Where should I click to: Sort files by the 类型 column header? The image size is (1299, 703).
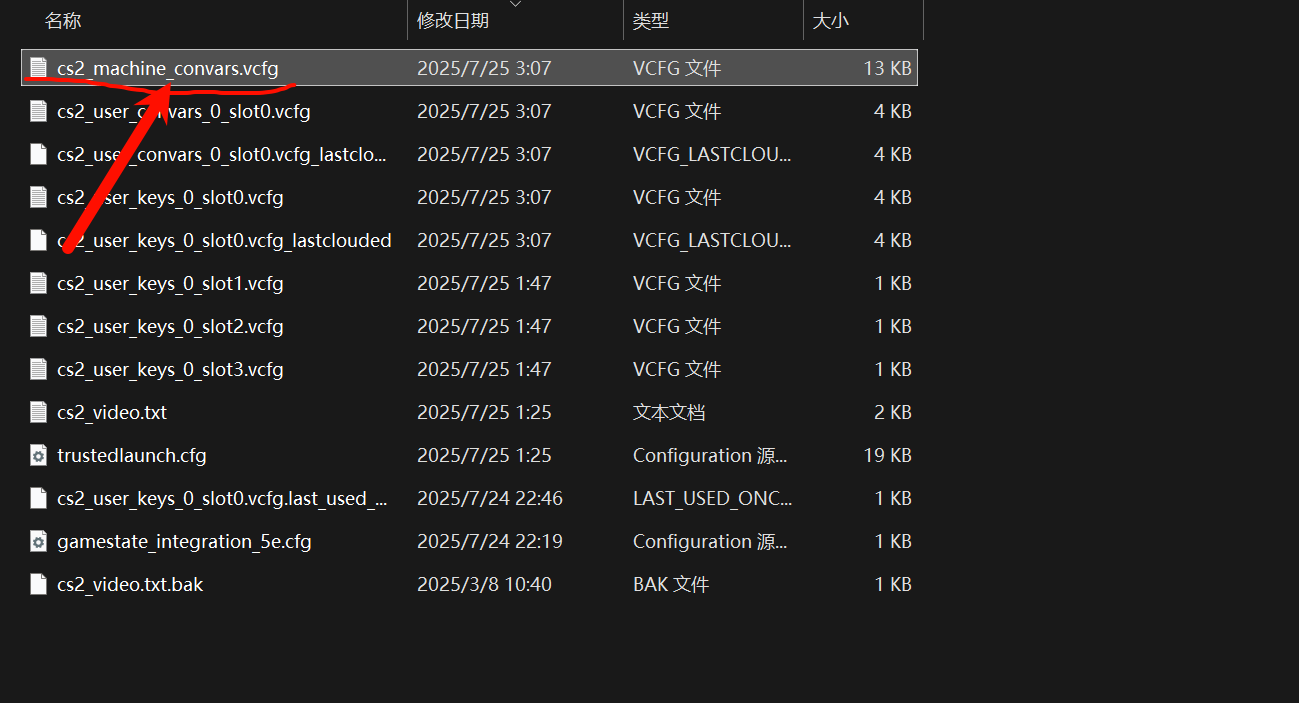[x=651, y=20]
